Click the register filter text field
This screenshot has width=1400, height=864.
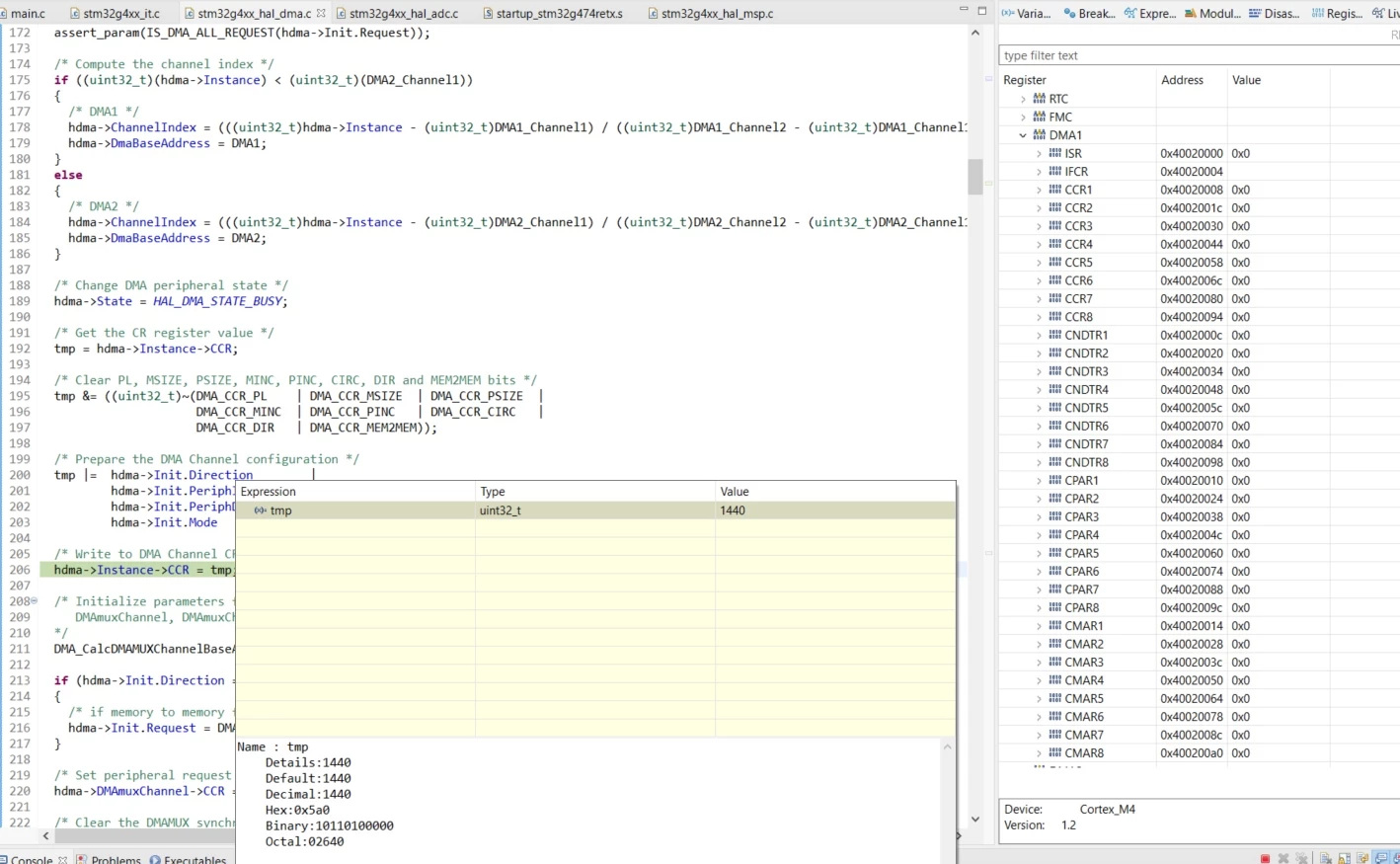click(x=1199, y=55)
